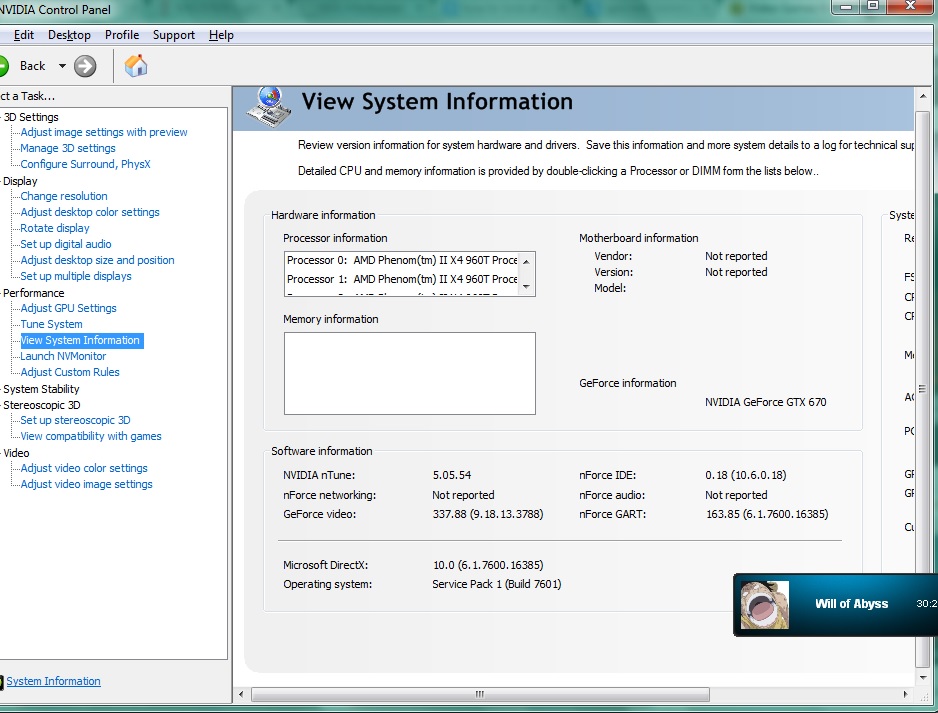Open the Profile menu

(x=122, y=35)
